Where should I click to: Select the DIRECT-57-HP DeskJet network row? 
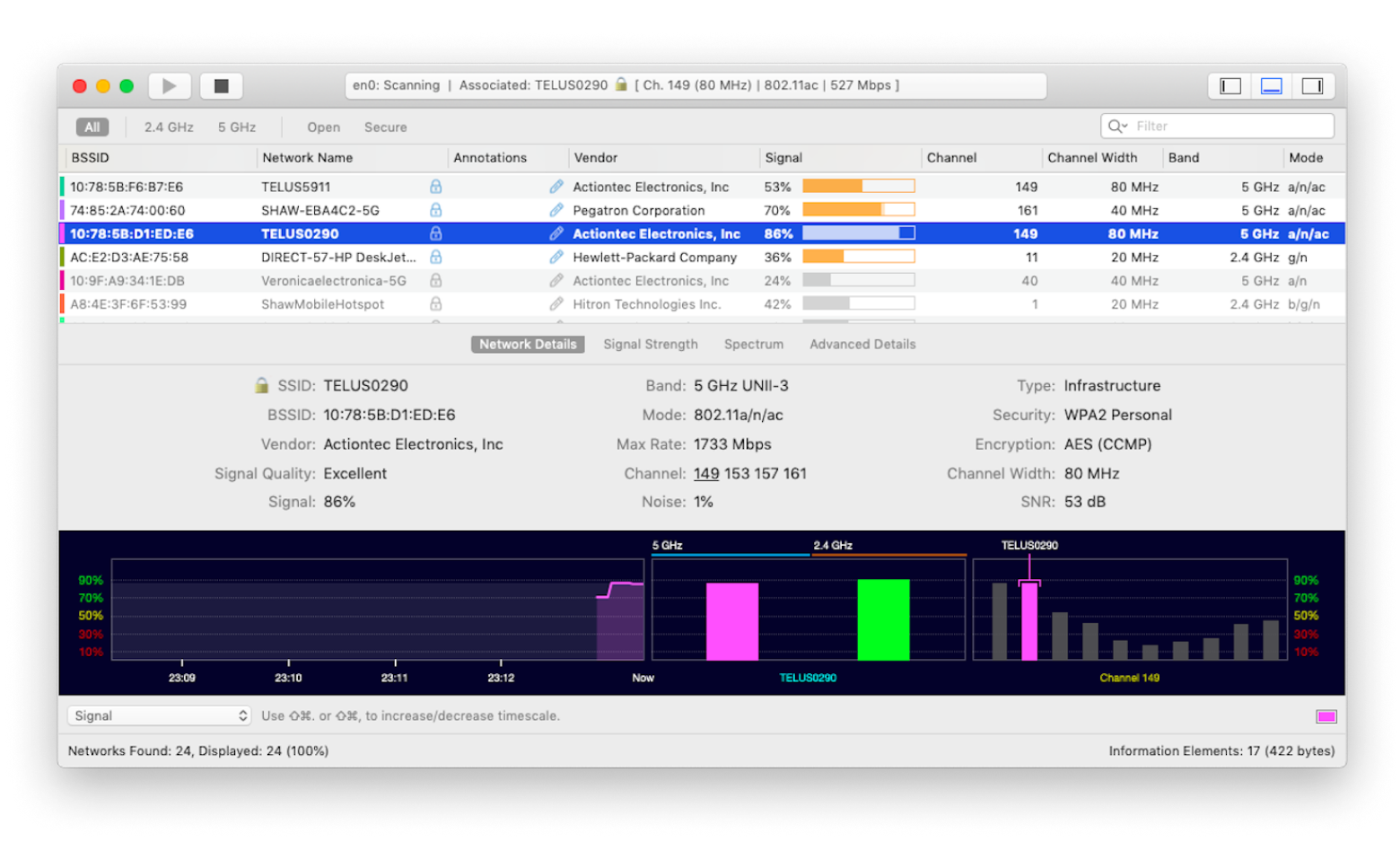click(702, 257)
